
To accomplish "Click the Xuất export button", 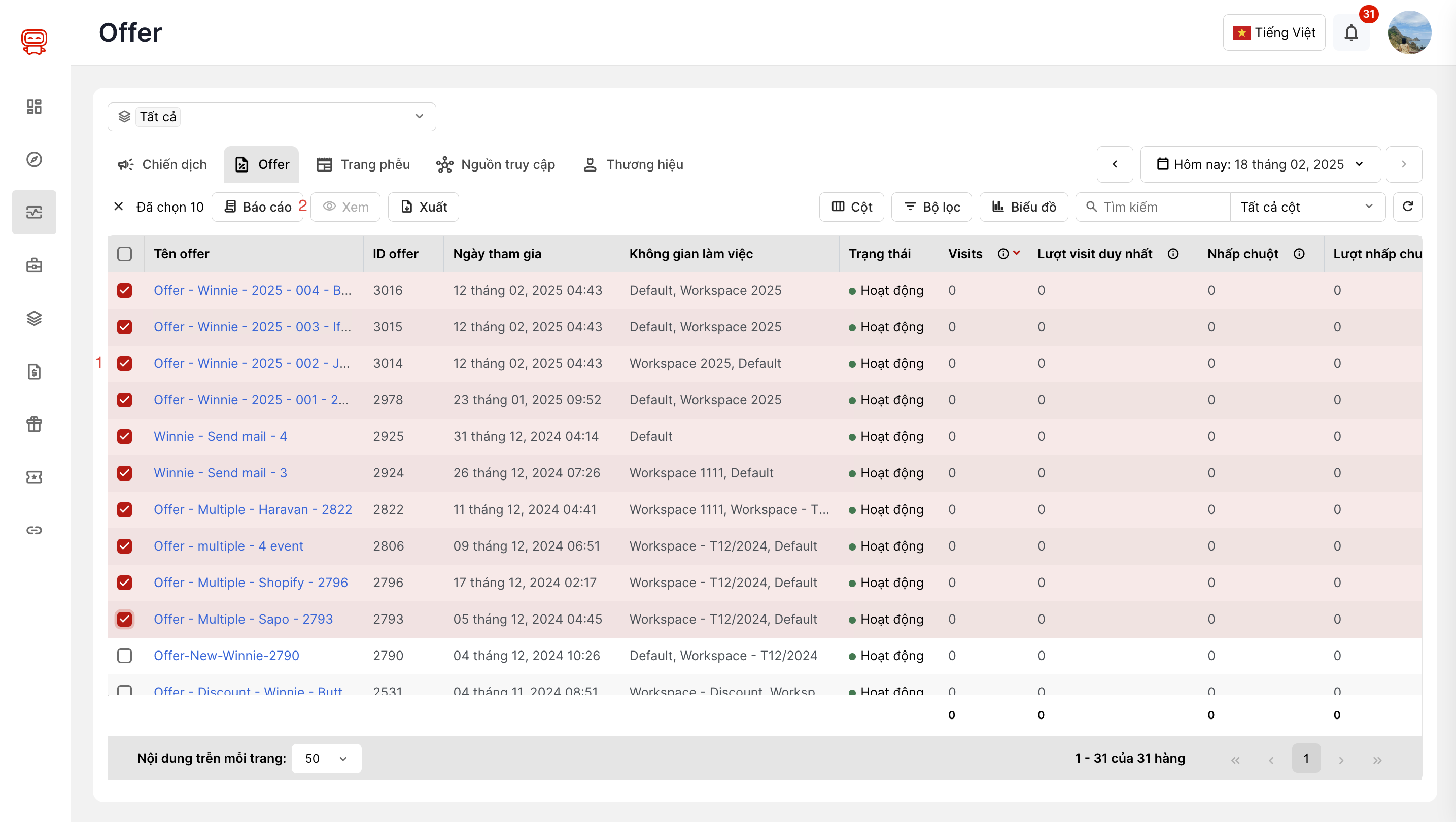I will tap(423, 207).
